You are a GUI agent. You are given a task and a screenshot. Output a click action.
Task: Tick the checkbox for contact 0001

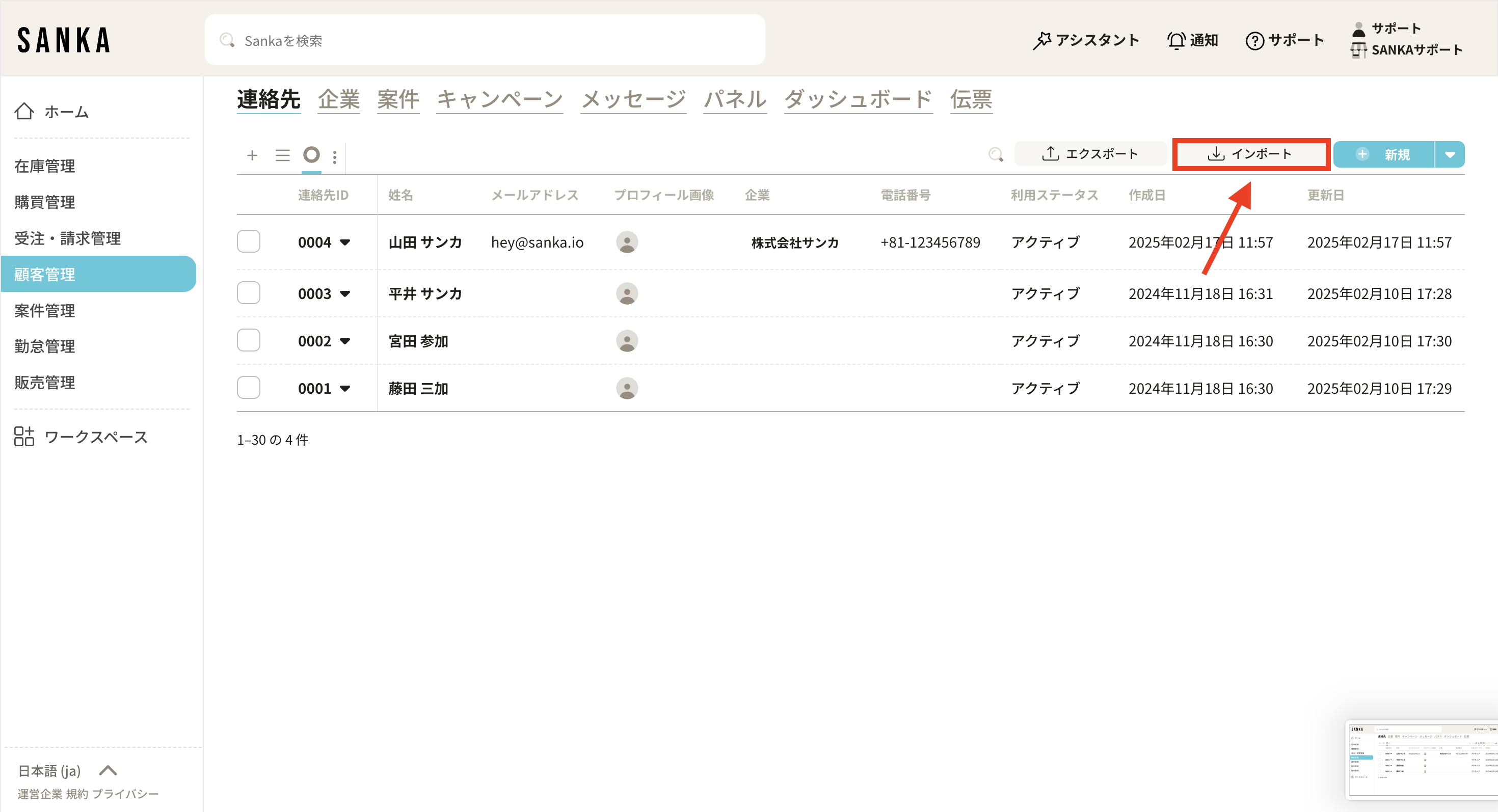pyautogui.click(x=248, y=388)
